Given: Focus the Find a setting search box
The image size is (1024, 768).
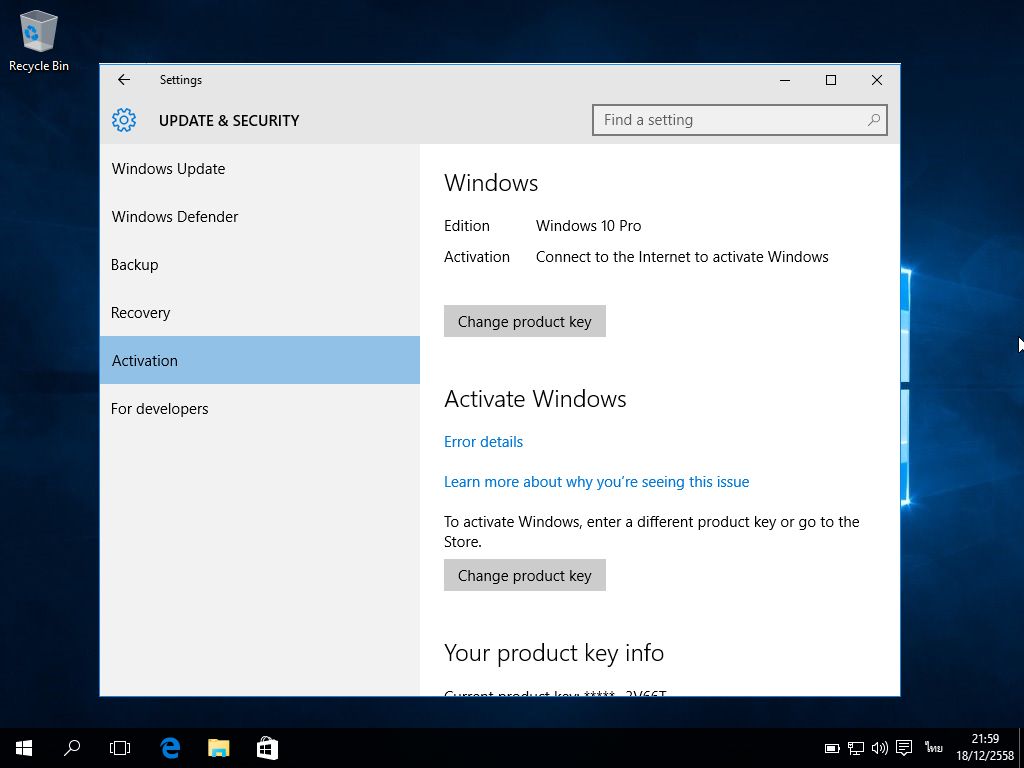Looking at the screenshot, I should coord(739,120).
